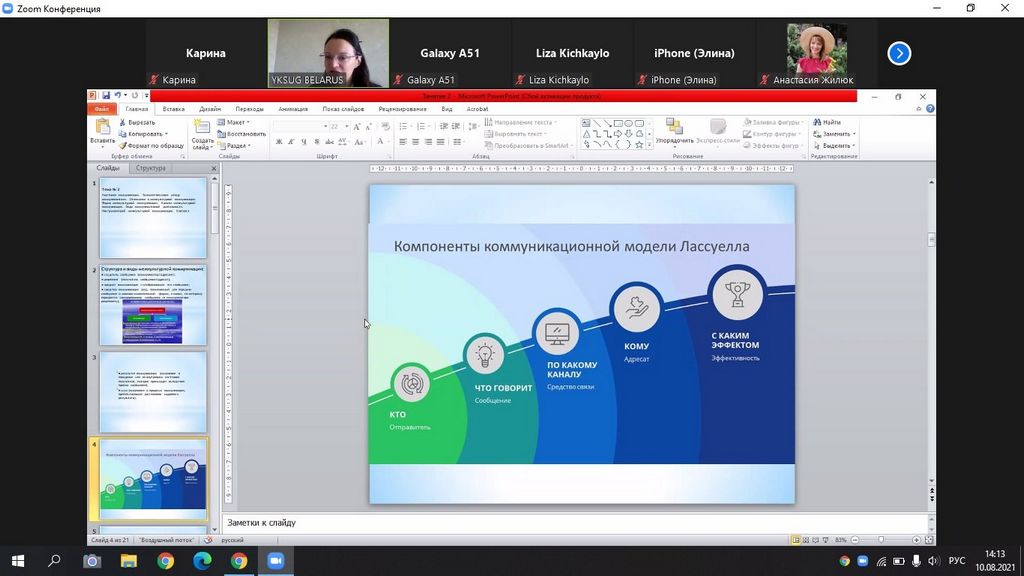Screen dimensions: 1024x576
Task: Open the Вставка ribbon tab
Action: point(173,109)
